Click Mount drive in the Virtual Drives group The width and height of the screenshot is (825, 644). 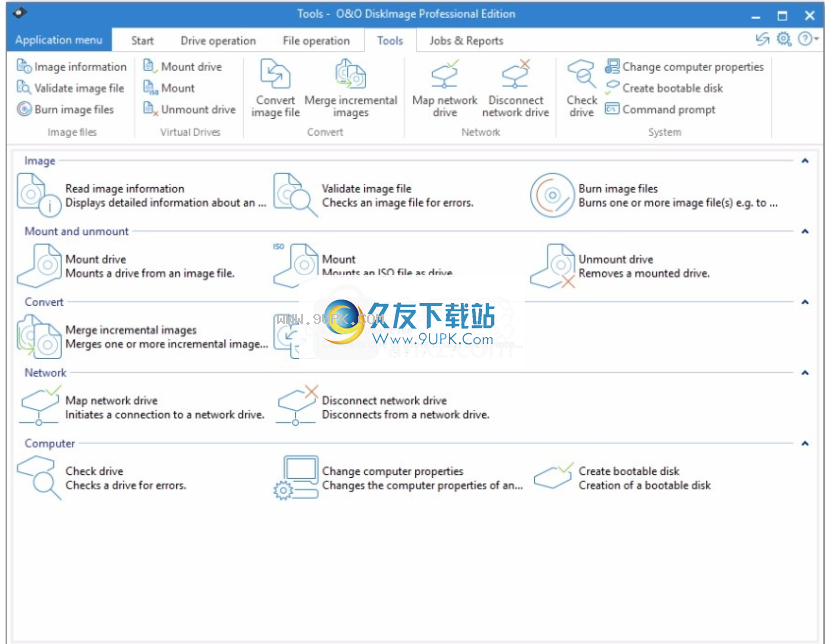183,67
